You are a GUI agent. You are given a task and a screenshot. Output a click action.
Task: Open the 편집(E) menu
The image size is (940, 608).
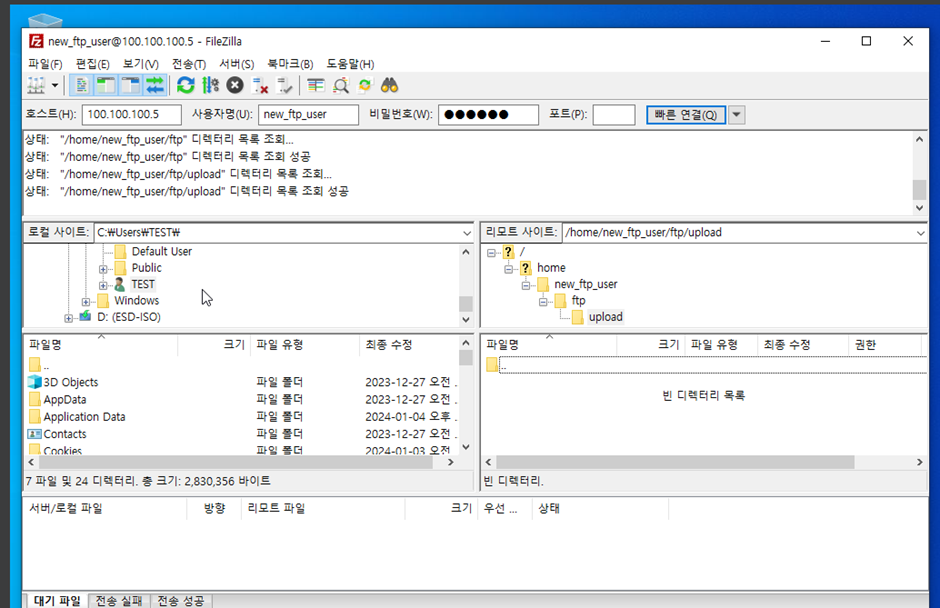click(92, 64)
